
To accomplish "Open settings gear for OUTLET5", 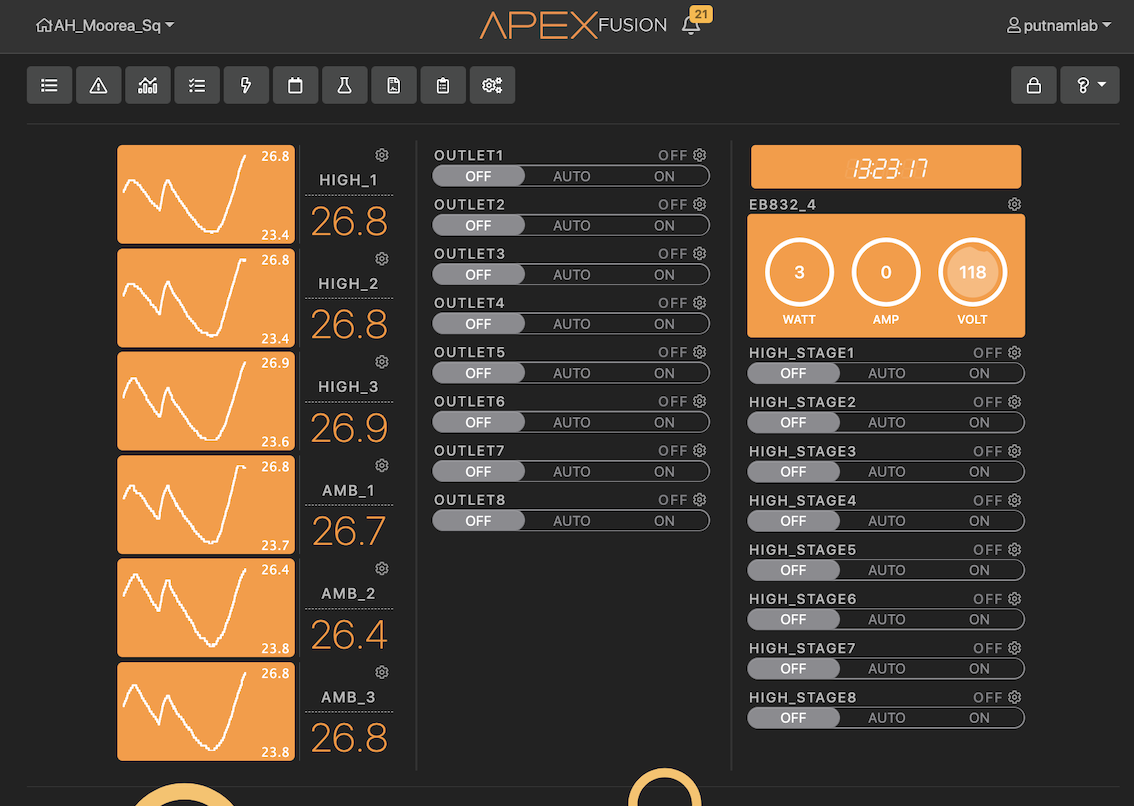I will 699,352.
